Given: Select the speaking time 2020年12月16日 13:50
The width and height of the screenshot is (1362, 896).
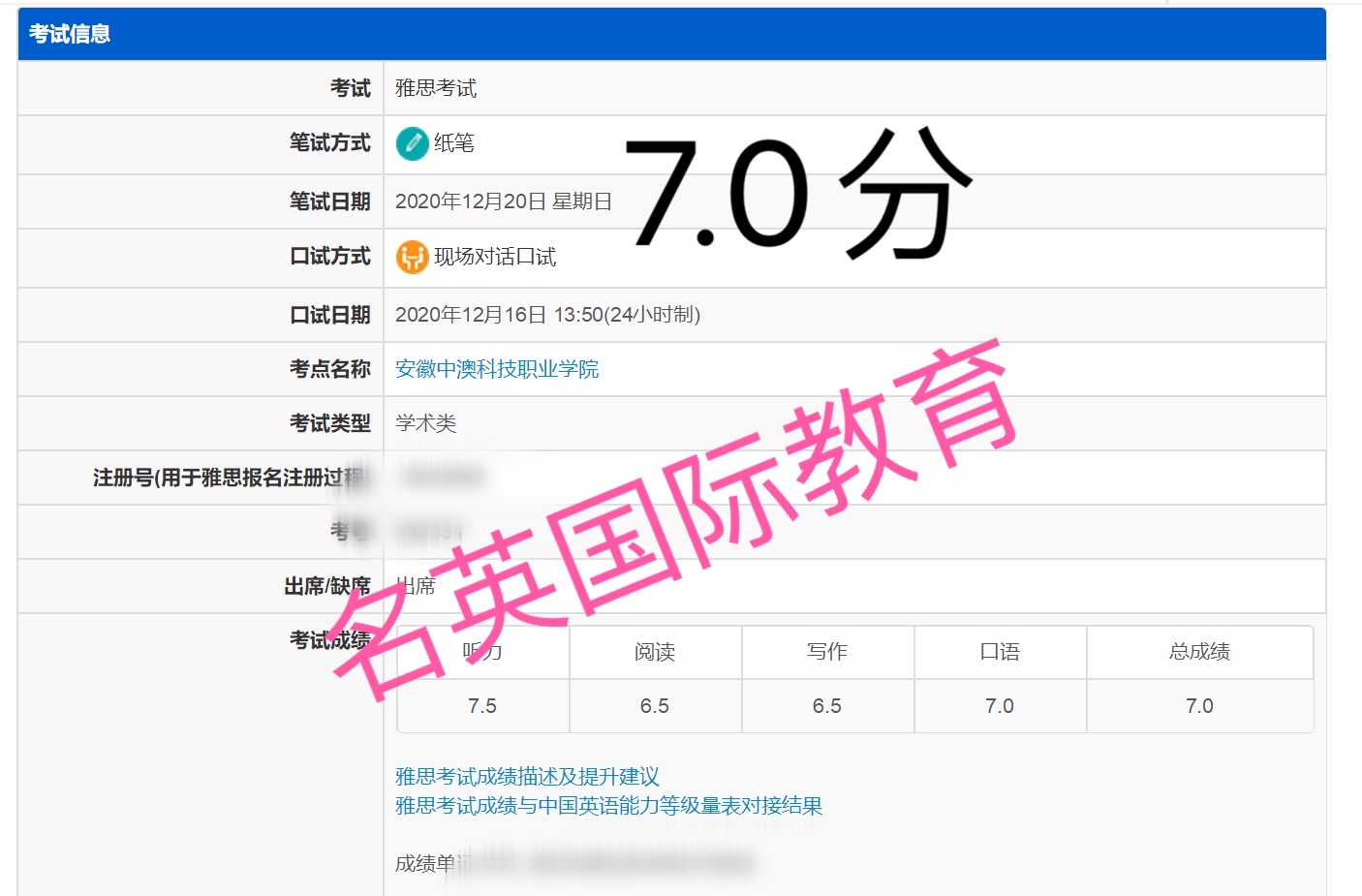Looking at the screenshot, I should click(x=499, y=315).
